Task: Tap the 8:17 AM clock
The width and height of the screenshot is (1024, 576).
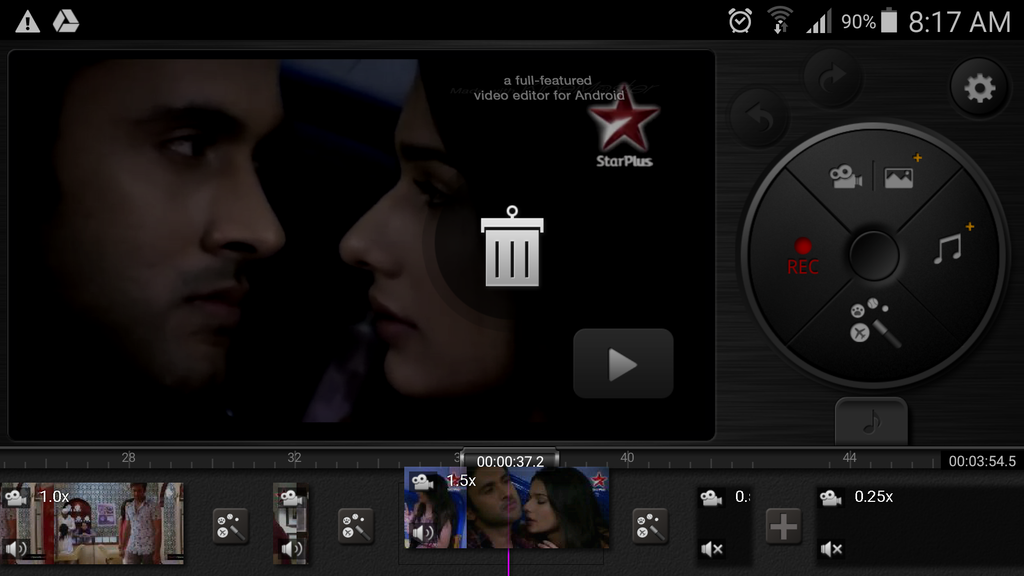Action: click(959, 22)
